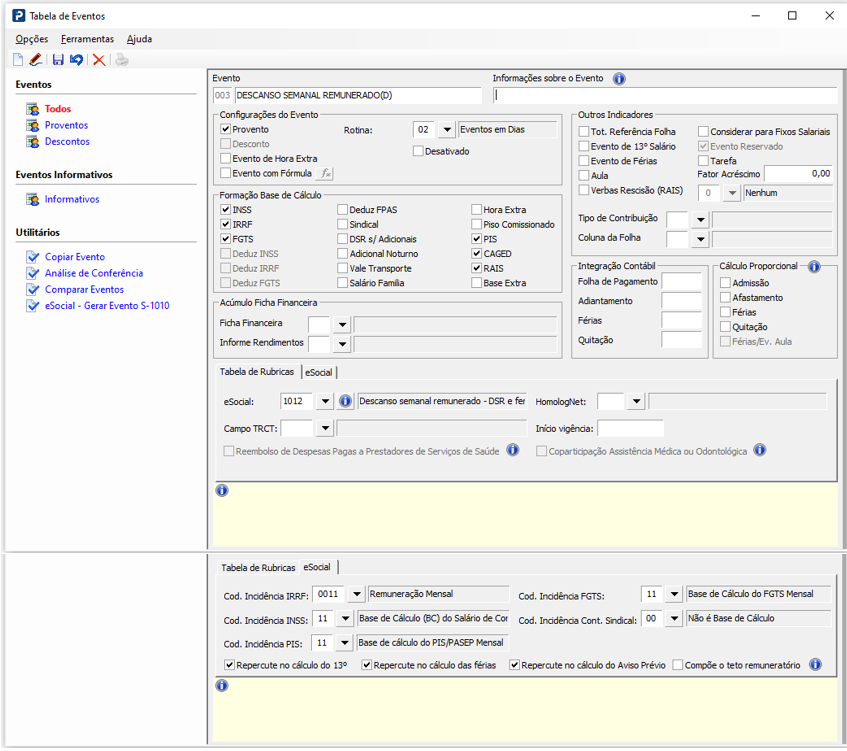Click the icon beside Todos

coord(33,109)
